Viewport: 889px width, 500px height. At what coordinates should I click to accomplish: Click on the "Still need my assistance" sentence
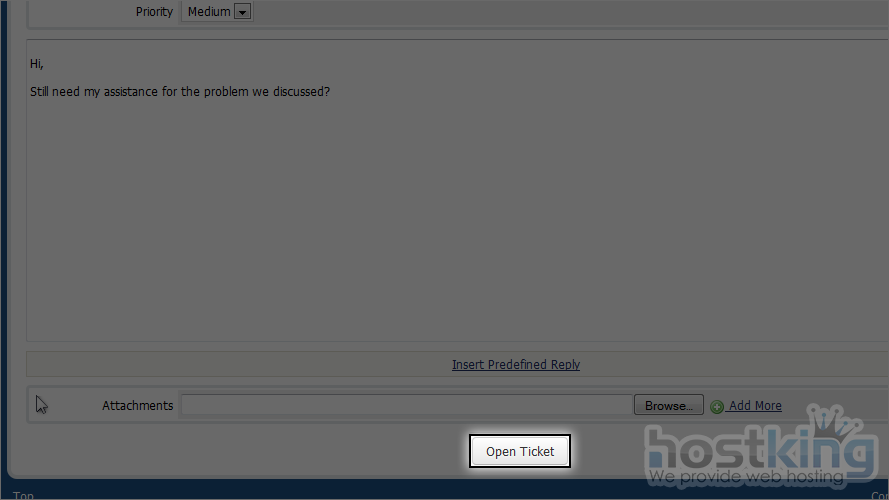[180, 92]
